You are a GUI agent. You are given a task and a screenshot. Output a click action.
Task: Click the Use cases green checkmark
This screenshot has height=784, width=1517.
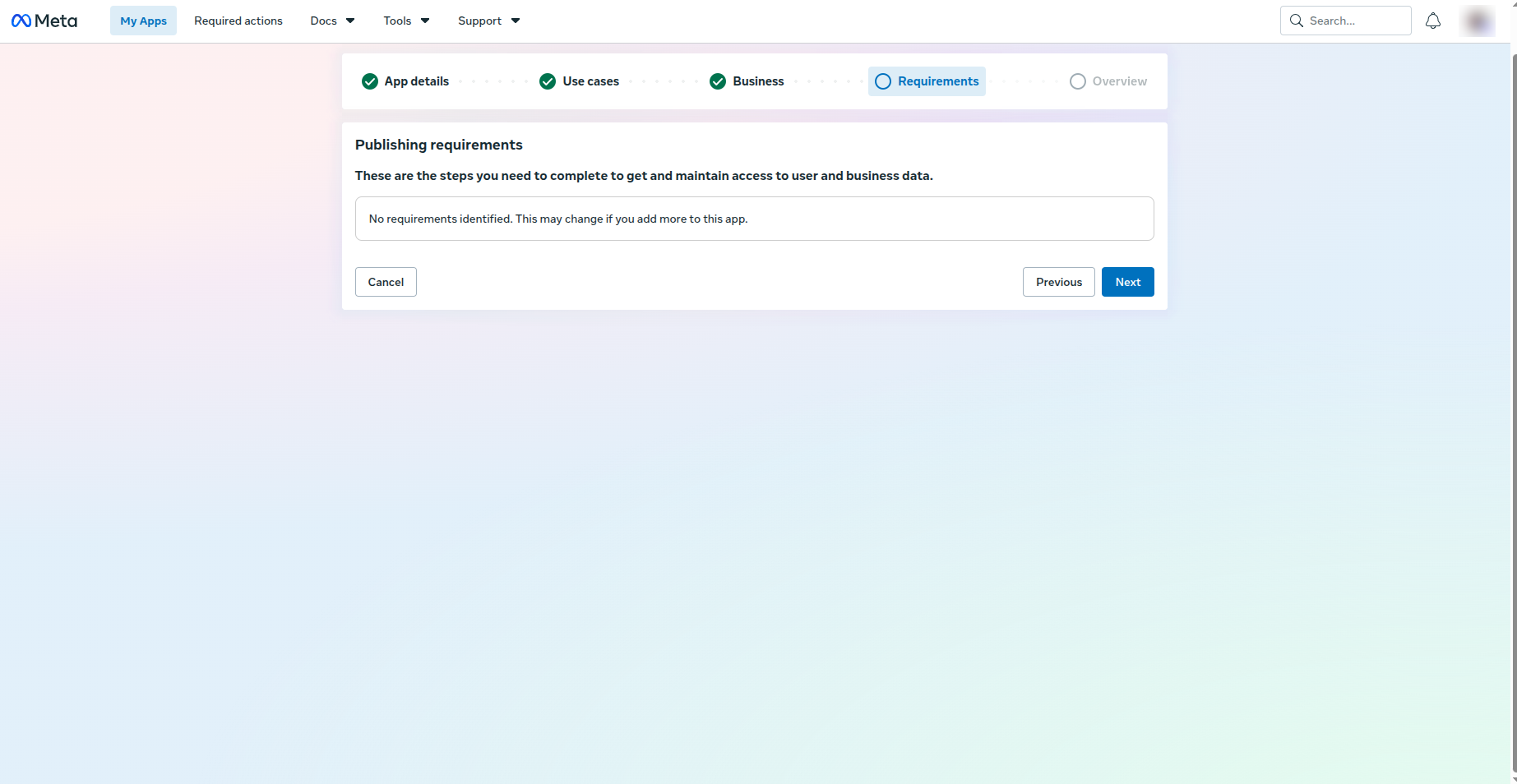548,81
